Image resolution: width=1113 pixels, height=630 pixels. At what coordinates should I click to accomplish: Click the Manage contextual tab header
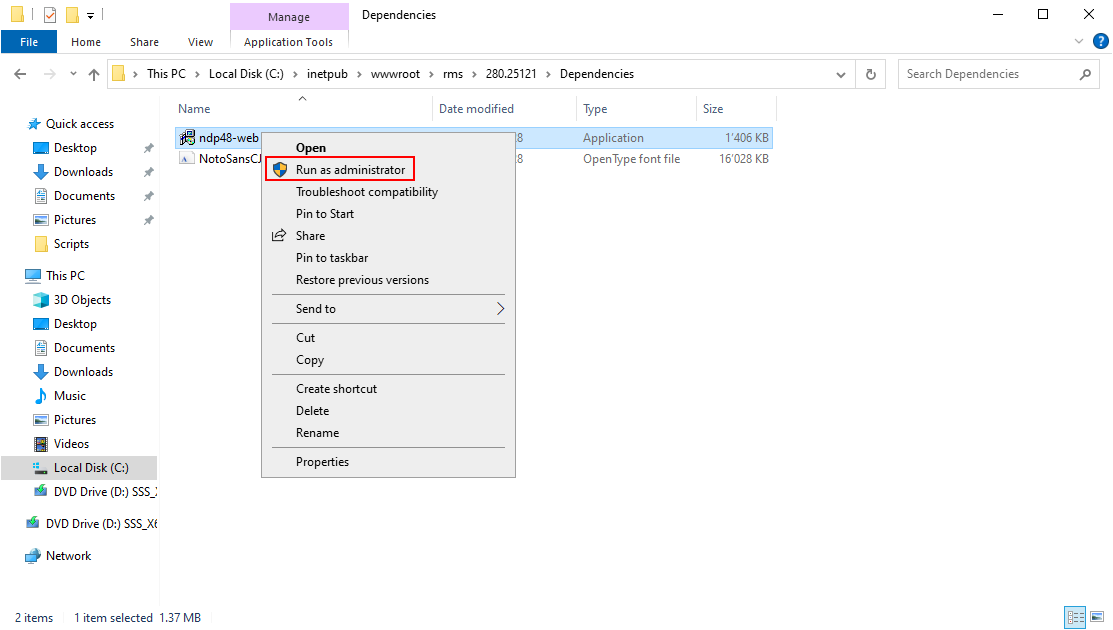tap(289, 16)
